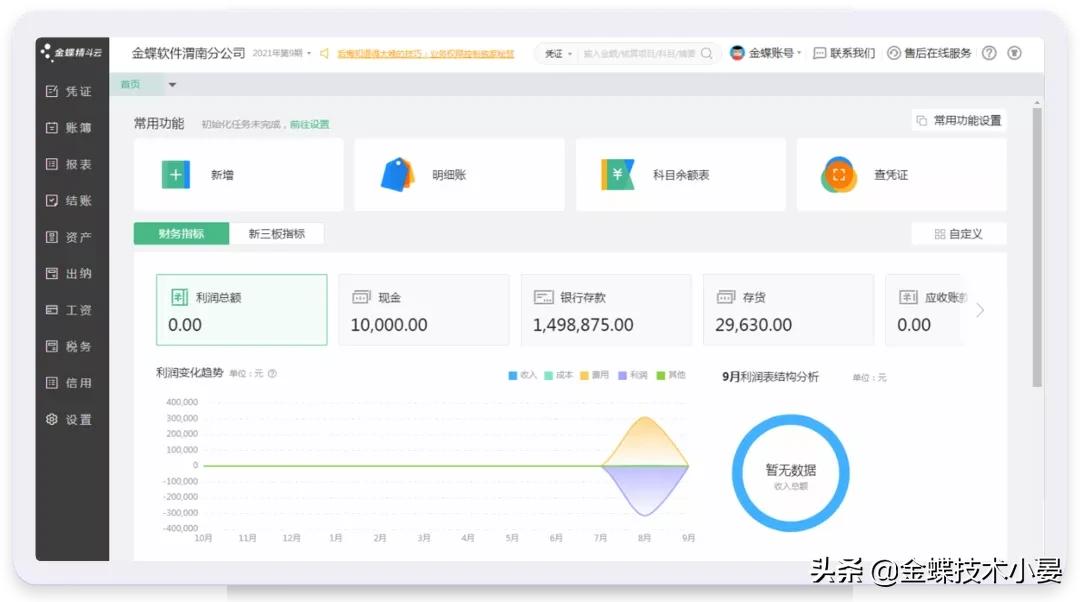Viewport: 1080px width, 602px height.
Task: Click the 新增 quick-create icon
Action: [x=175, y=174]
